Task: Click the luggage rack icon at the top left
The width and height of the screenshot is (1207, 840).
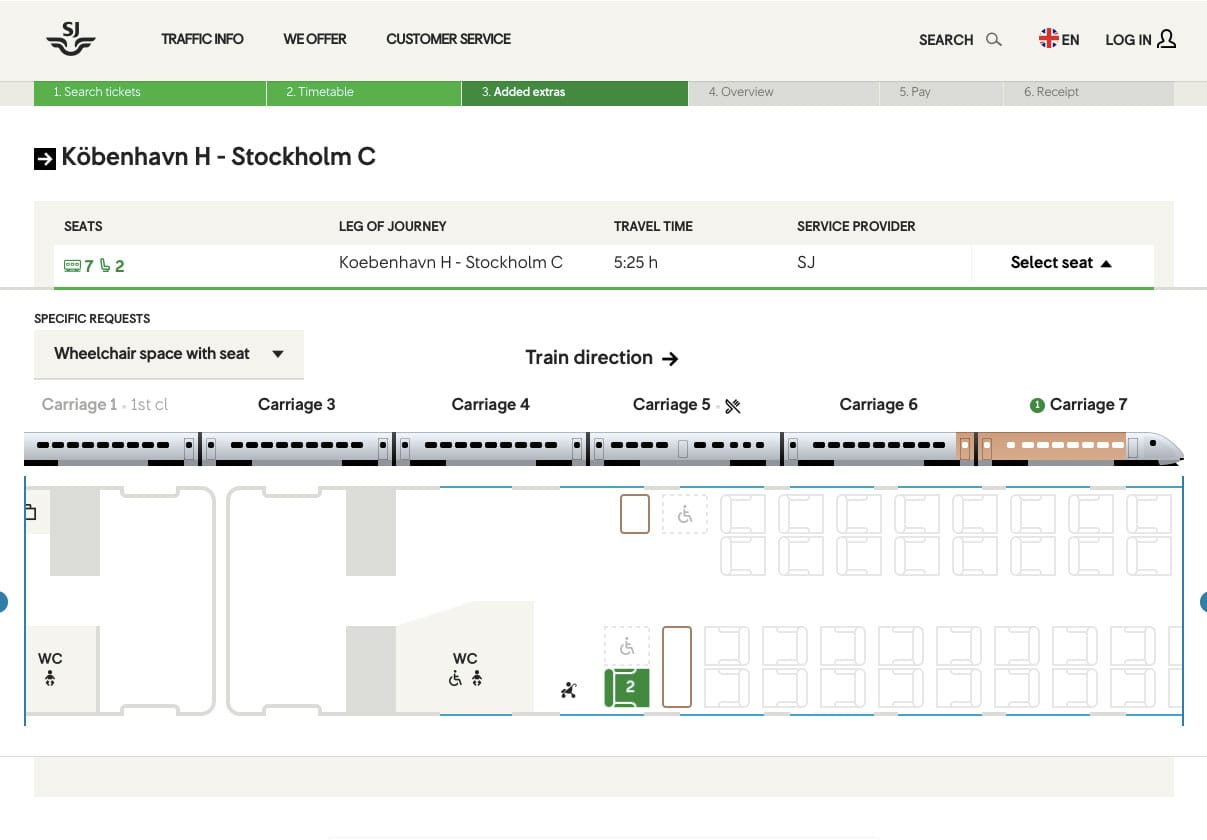Action: (31, 510)
